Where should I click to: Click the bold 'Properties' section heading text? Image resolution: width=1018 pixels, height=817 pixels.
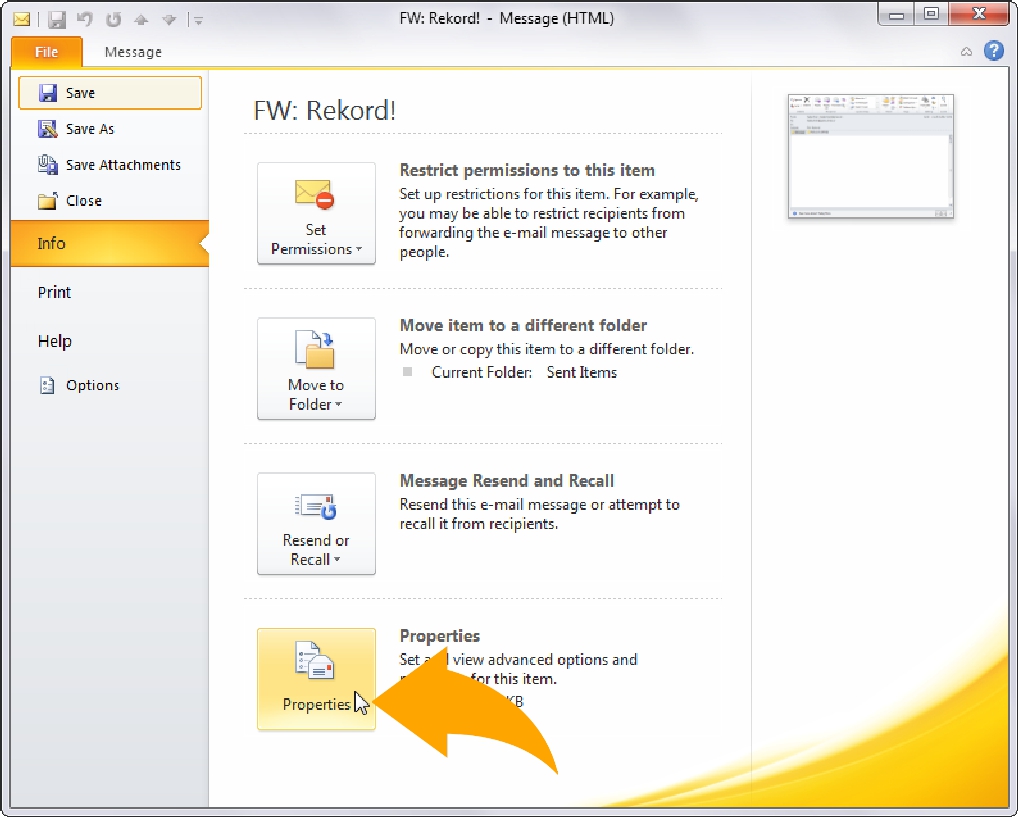[440, 636]
